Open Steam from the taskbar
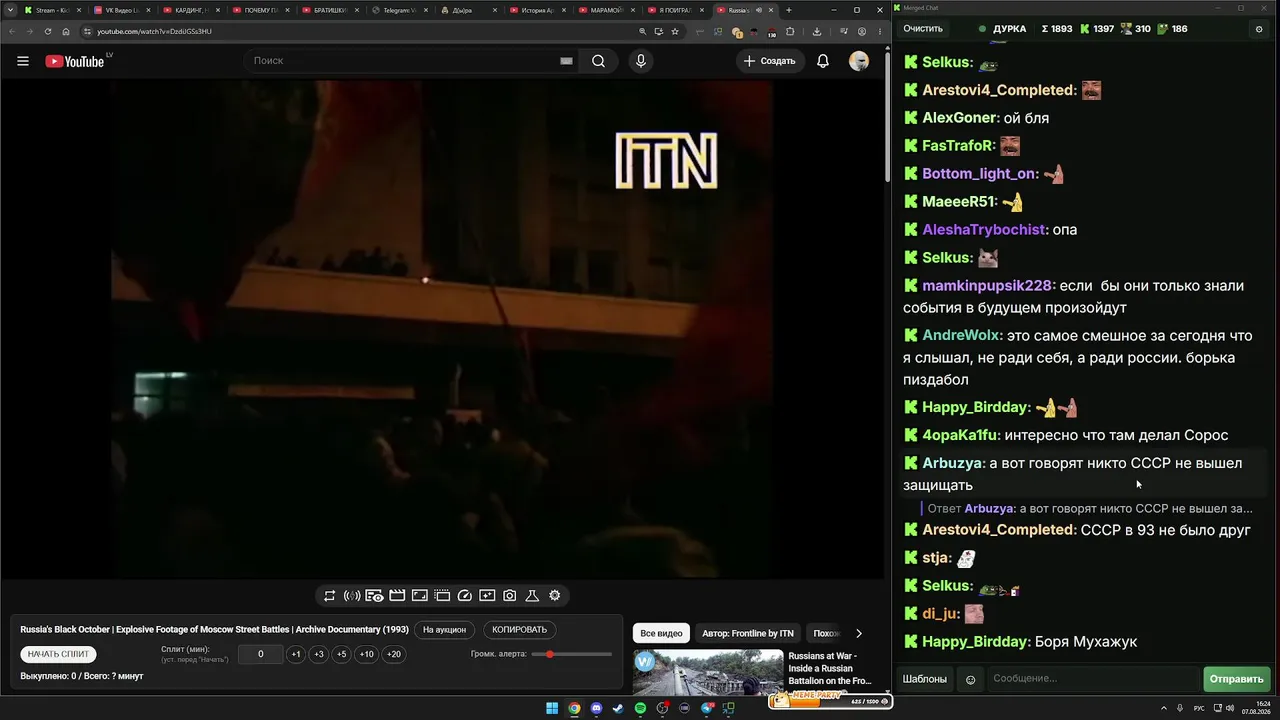This screenshot has width=1280, height=720. 618,709
